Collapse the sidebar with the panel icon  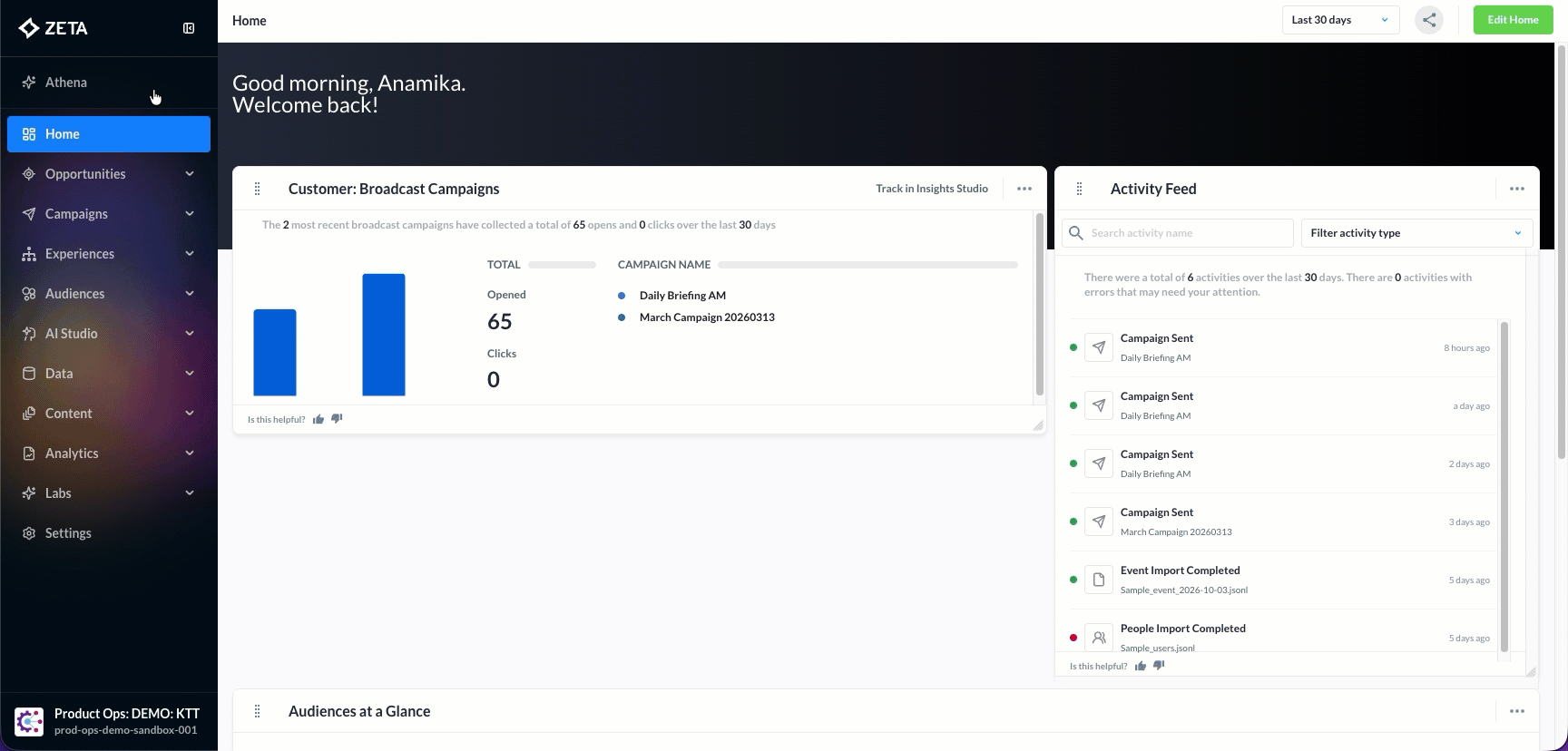[189, 28]
